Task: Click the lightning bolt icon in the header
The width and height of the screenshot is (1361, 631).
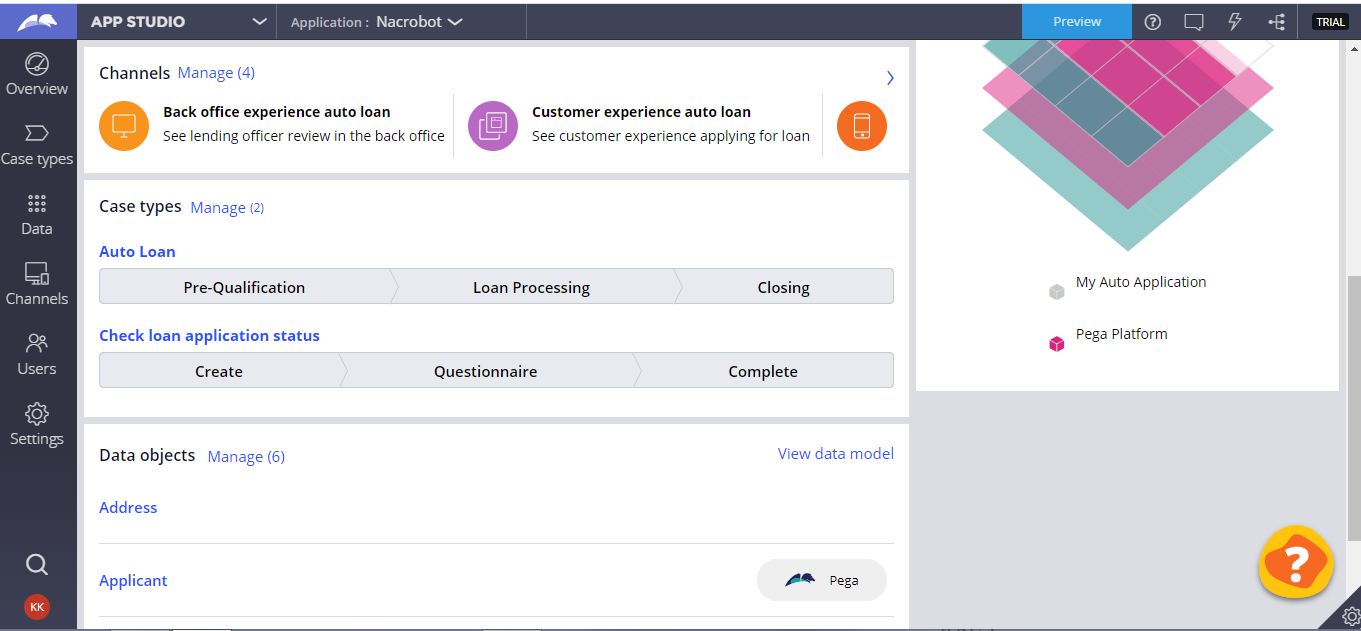Action: [x=1235, y=22]
